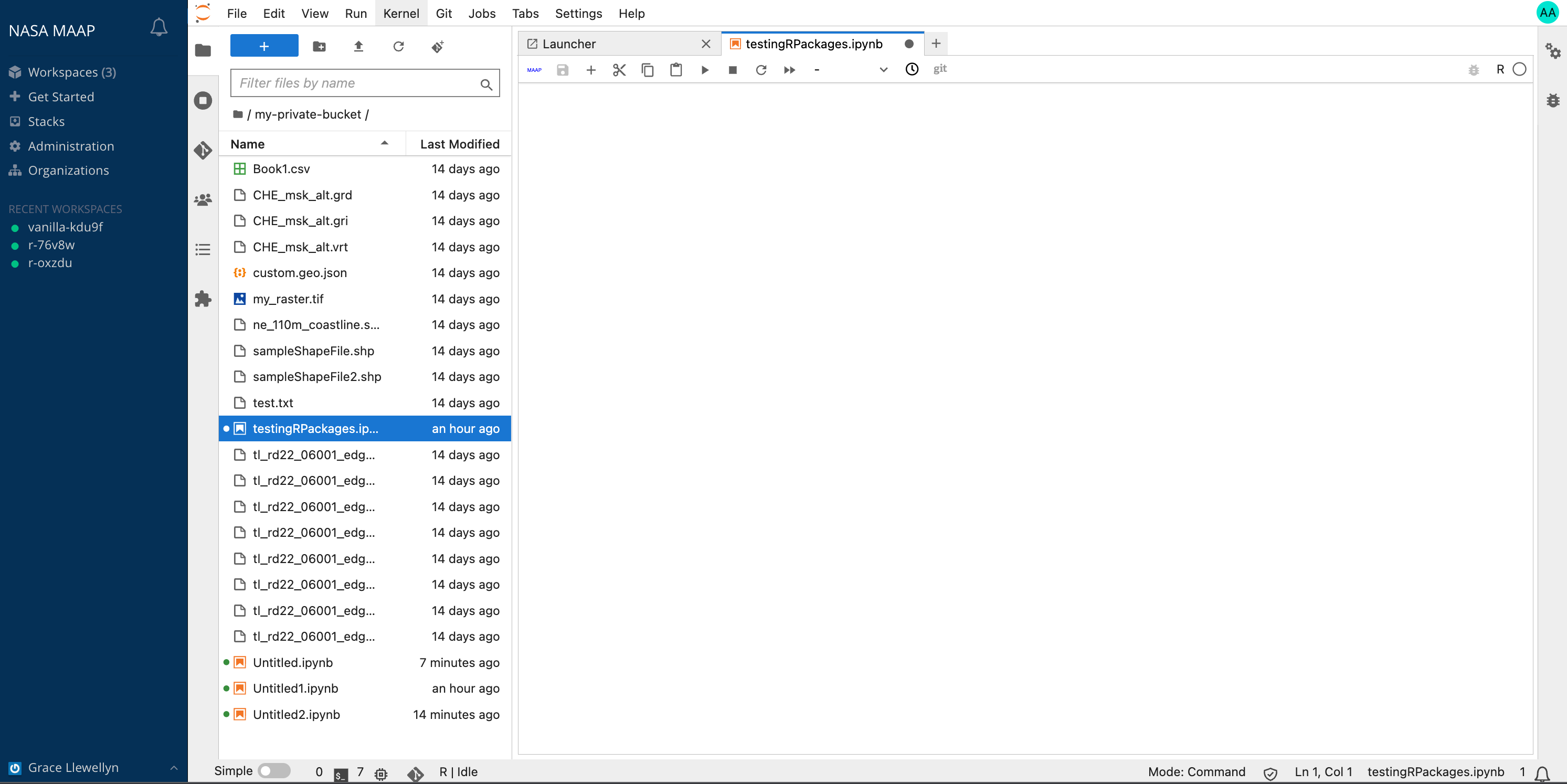Open the Launcher tab
The width and height of the screenshot is (1567, 784).
click(568, 43)
